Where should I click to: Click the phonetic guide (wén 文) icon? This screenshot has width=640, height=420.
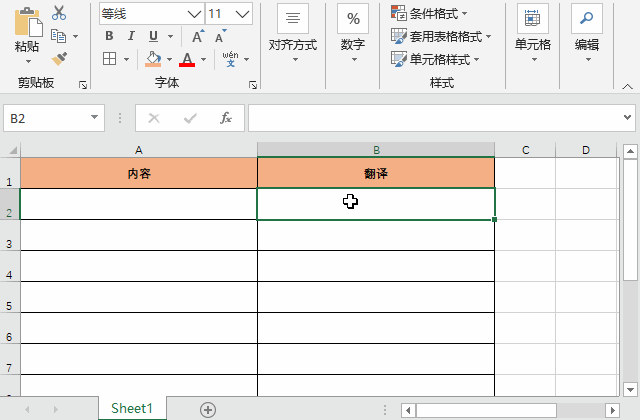(x=230, y=59)
